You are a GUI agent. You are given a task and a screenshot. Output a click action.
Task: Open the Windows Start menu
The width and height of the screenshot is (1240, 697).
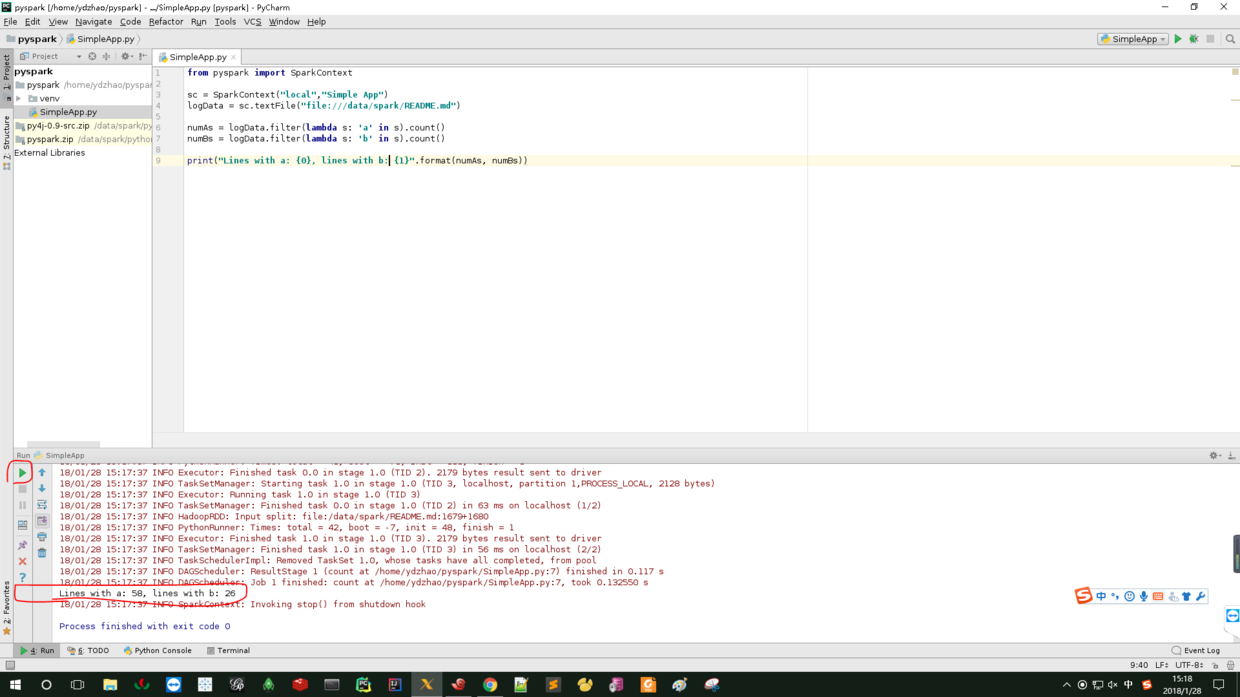(13, 685)
